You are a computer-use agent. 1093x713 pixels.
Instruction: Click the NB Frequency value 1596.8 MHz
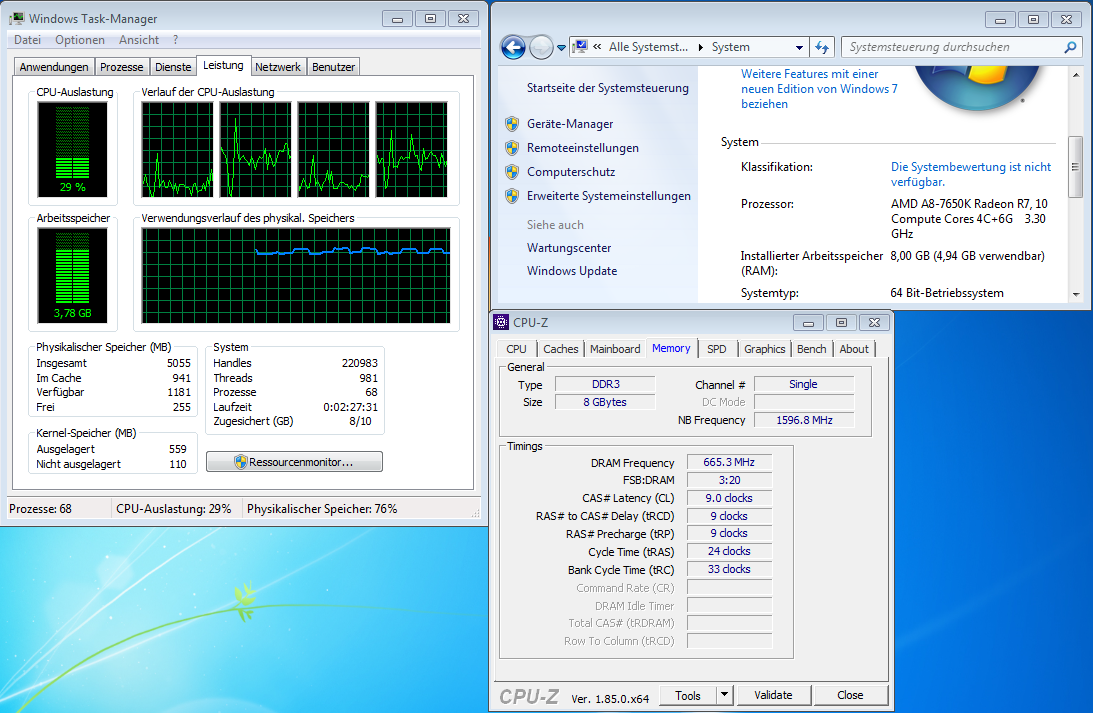[804, 420]
